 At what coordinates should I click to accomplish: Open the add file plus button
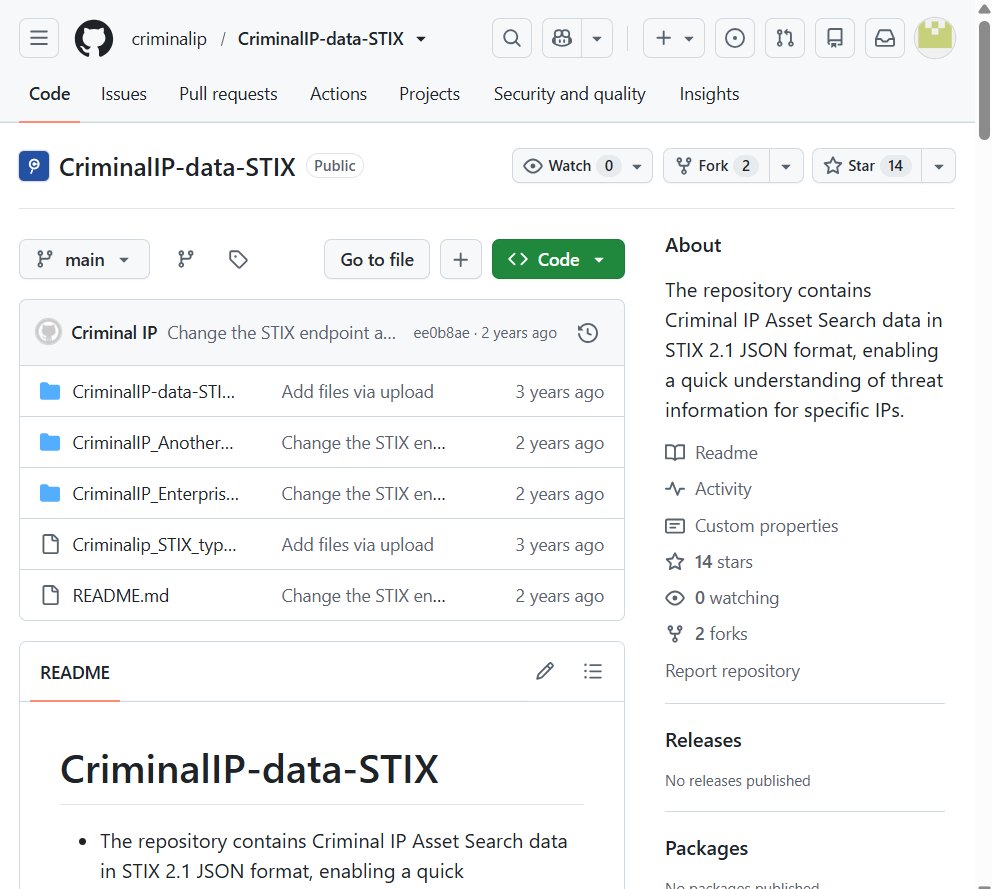tap(461, 259)
